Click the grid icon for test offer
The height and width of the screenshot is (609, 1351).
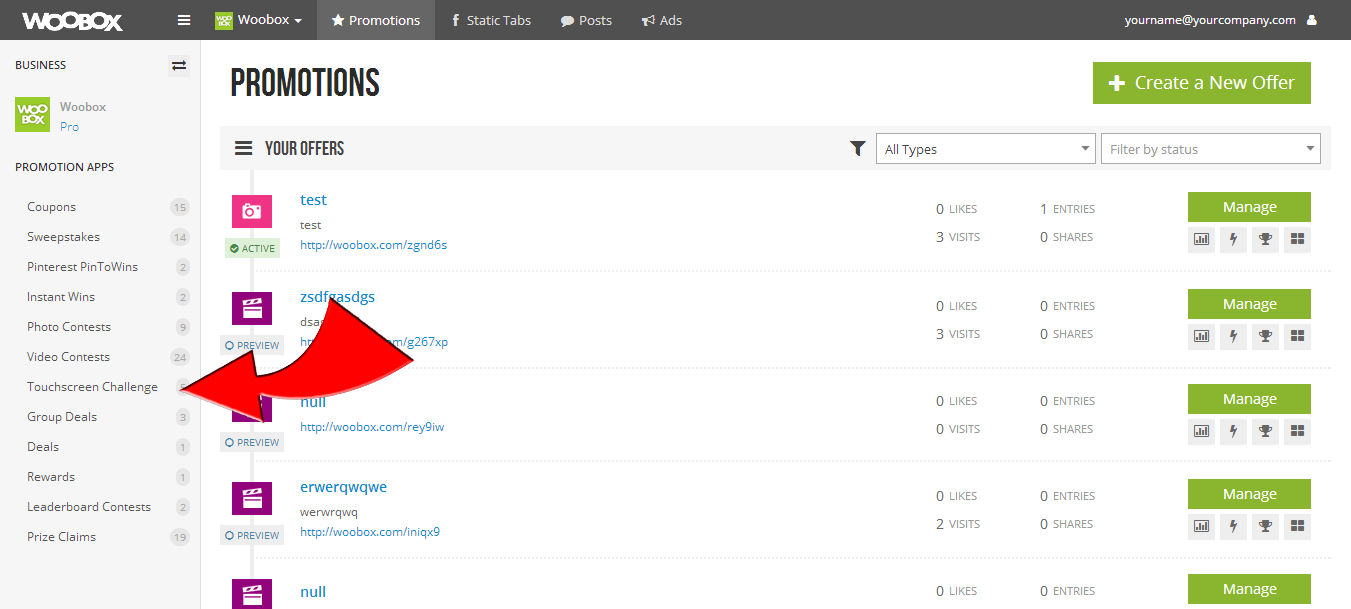point(1297,240)
